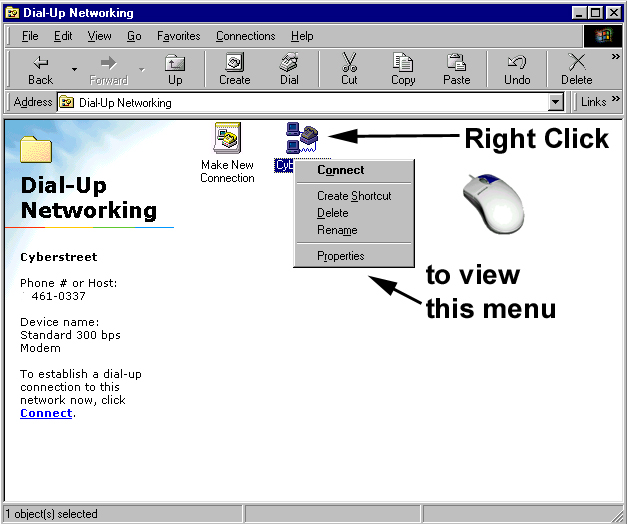Click the Undo toolbar icon
Viewport: 627px width, 524px height.
click(517, 68)
